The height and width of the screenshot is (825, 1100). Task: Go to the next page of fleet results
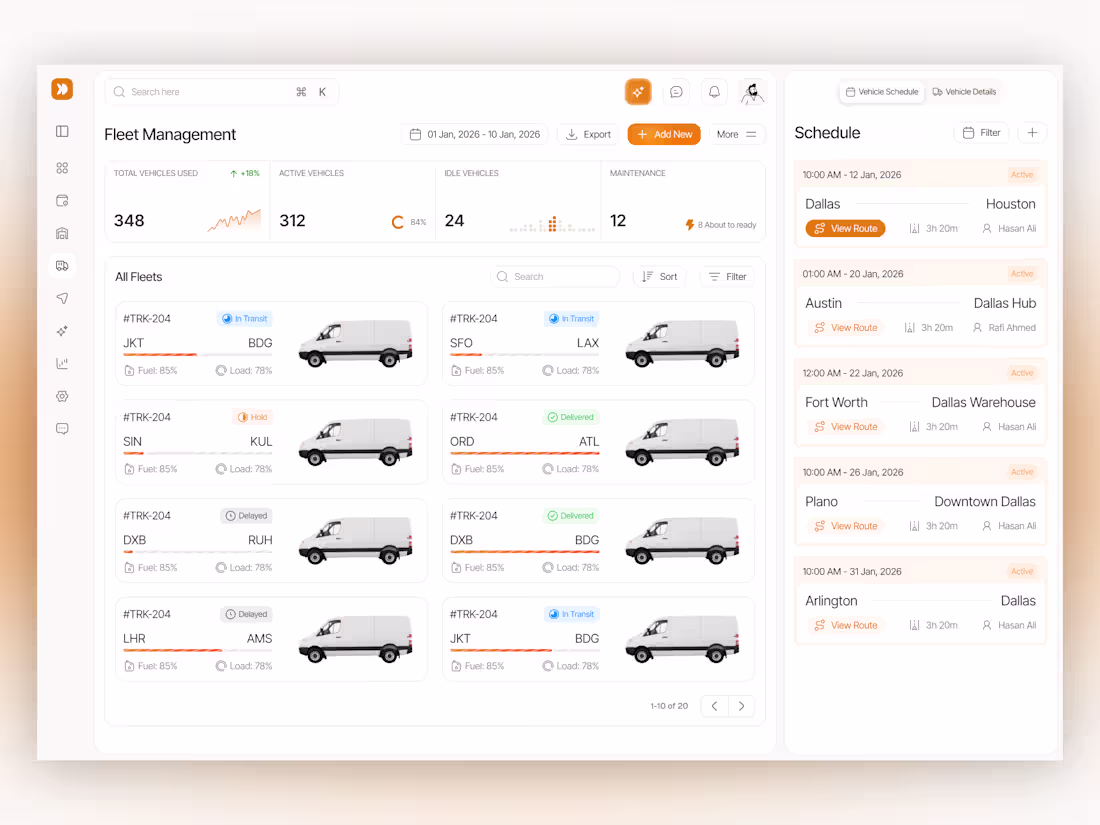click(x=741, y=705)
